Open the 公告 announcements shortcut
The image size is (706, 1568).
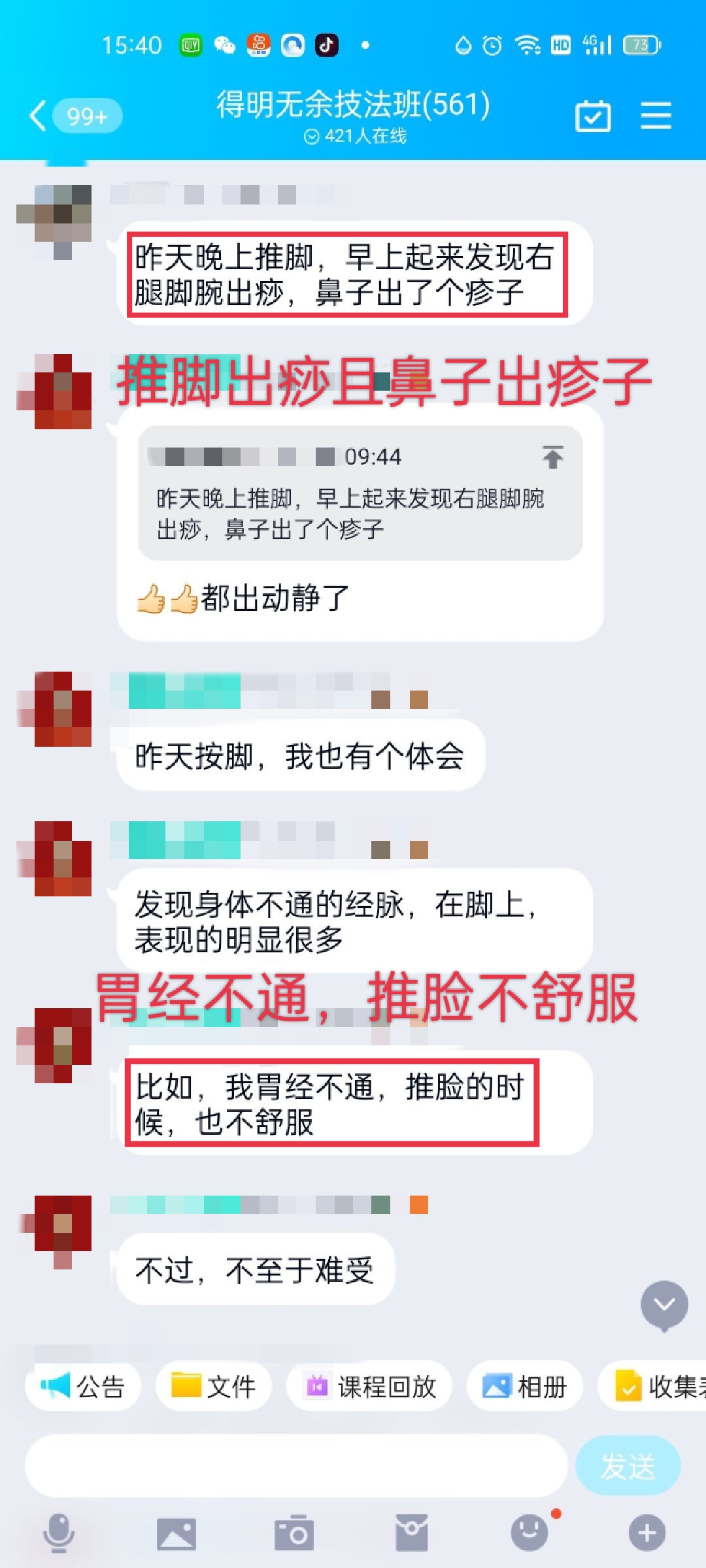[83, 1386]
